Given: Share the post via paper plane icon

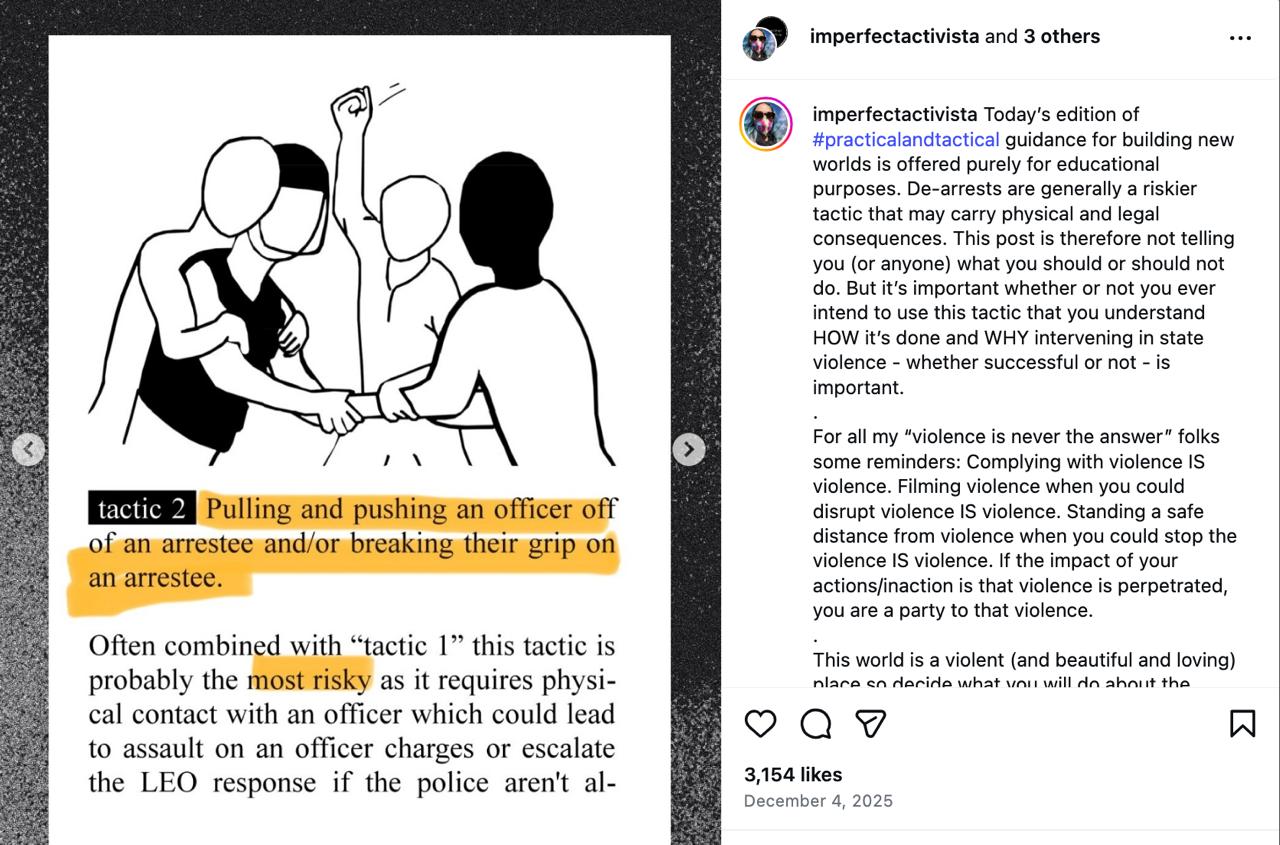Looking at the screenshot, I should (871, 723).
